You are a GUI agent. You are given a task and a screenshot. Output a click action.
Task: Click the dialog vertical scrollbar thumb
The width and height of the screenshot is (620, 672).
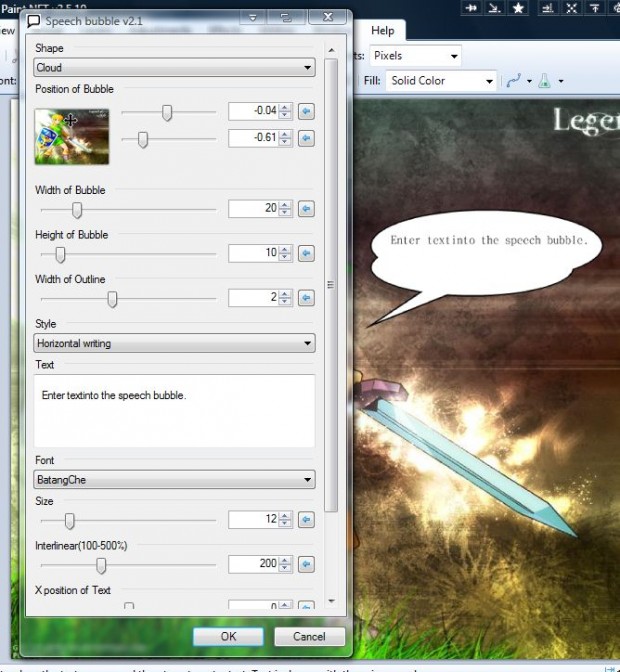331,285
